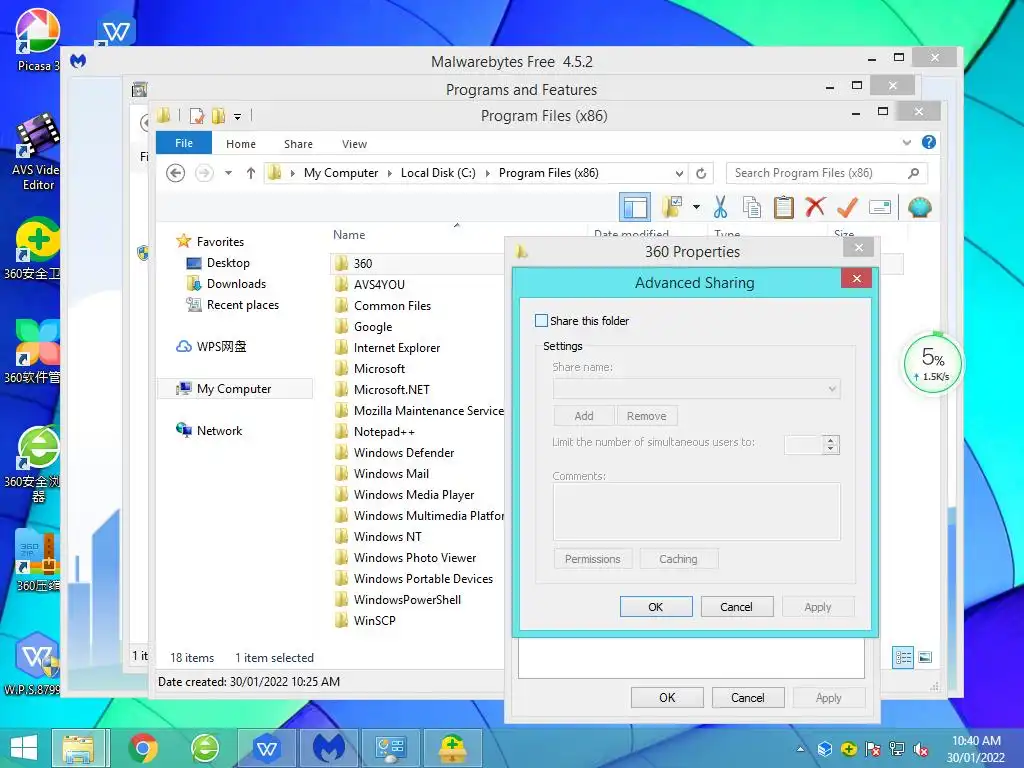Click the properties quick access icon in title bar
Image resolution: width=1024 pixels, height=768 pixels.
point(197,116)
